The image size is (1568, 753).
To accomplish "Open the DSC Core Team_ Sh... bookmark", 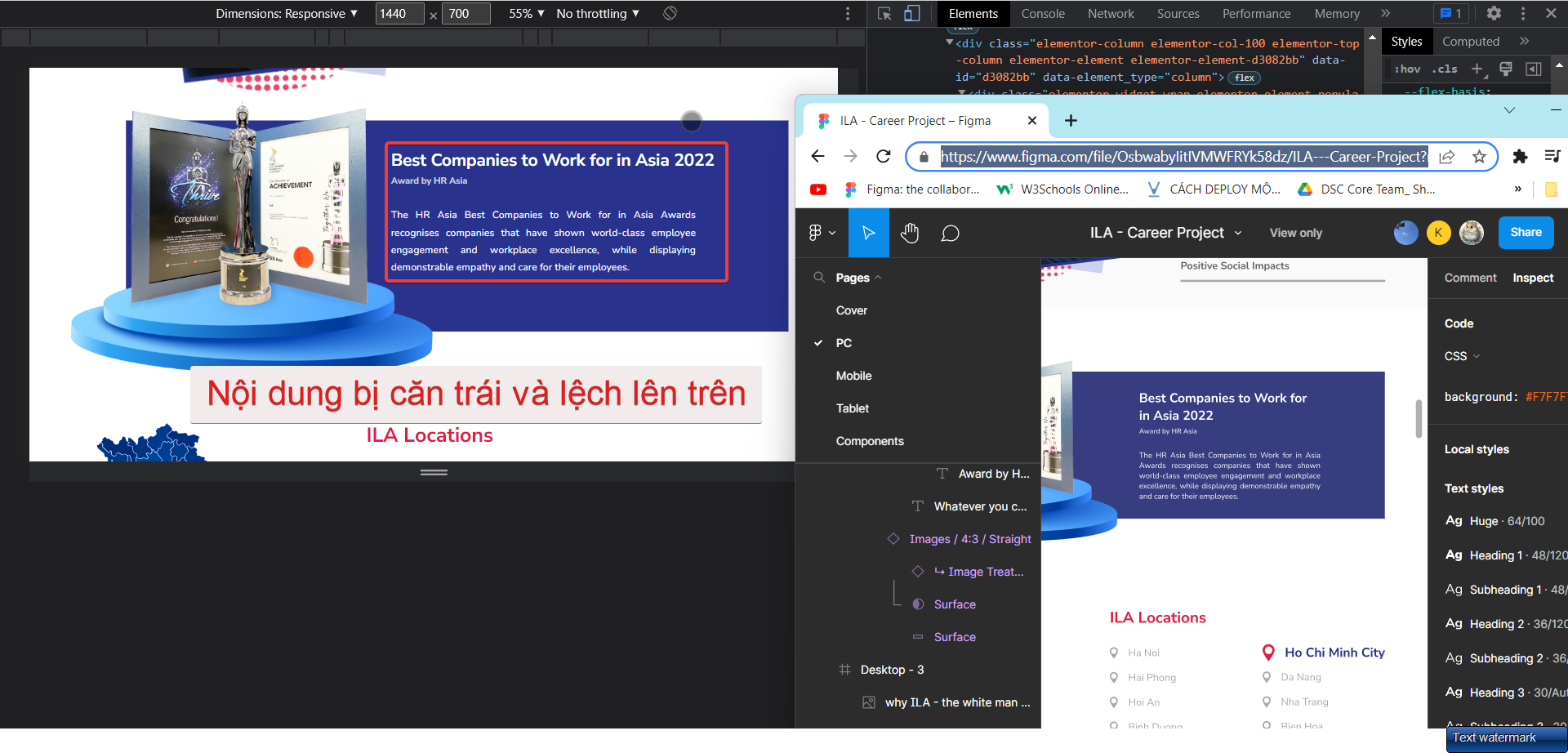I will pyautogui.click(x=1367, y=189).
